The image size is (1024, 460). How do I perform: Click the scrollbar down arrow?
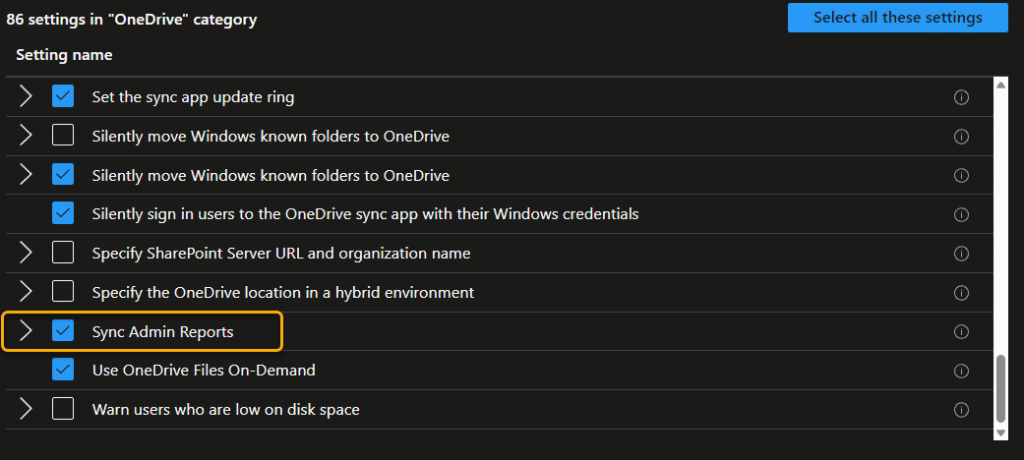1000,433
